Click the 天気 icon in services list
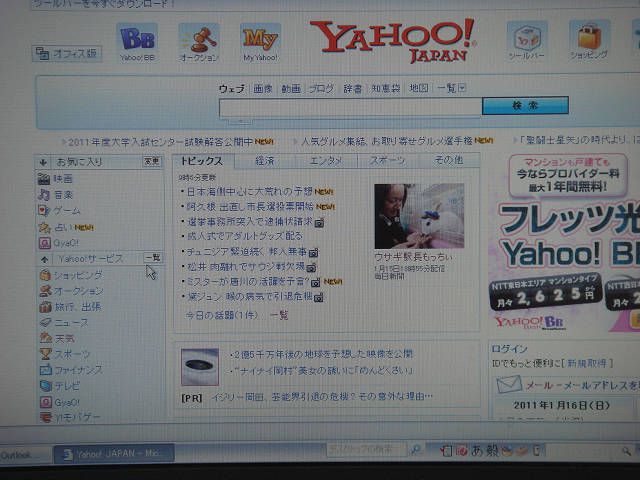This screenshot has width=640, height=480. pyautogui.click(x=45, y=338)
